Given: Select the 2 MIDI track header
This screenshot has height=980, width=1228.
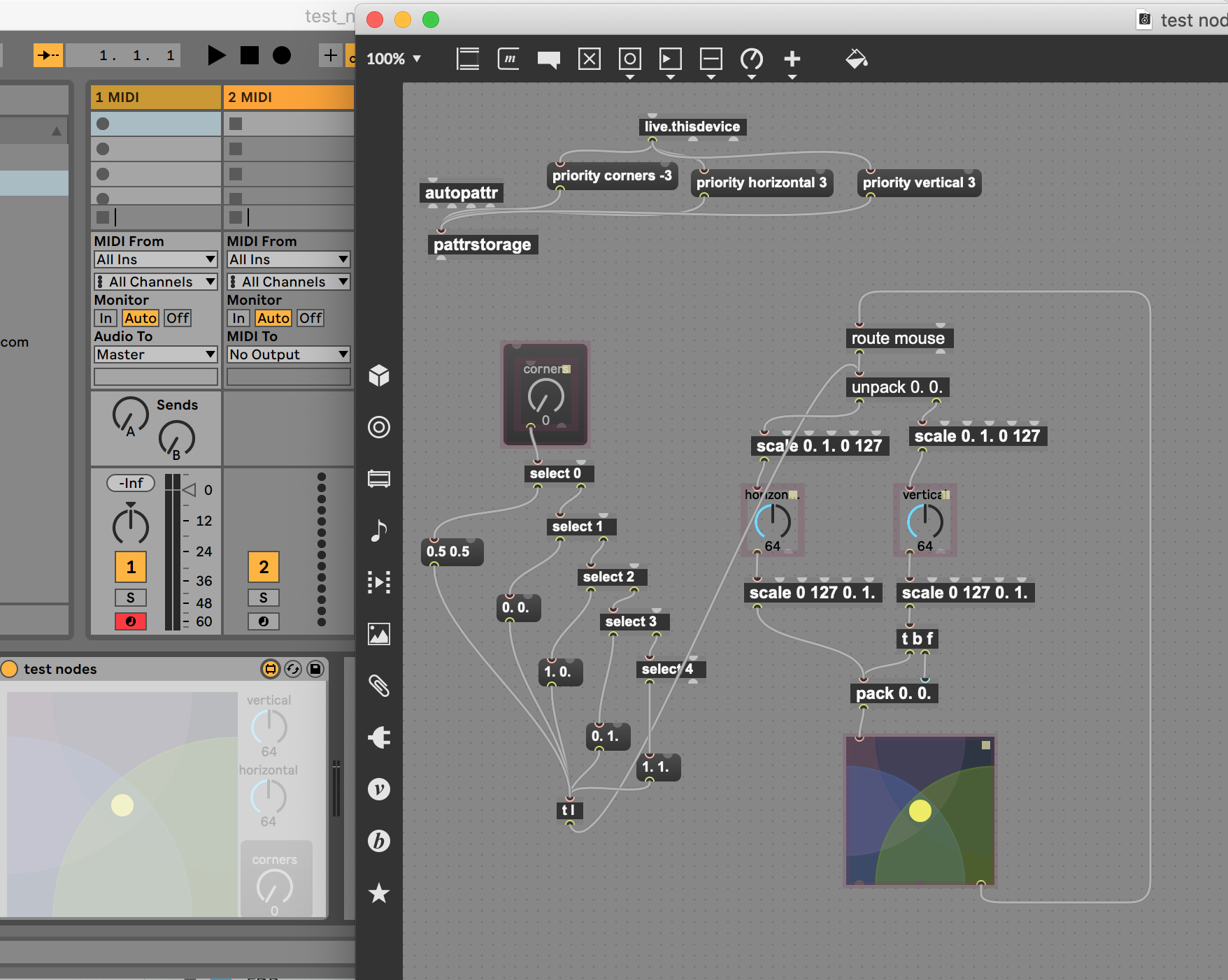Looking at the screenshot, I should 288,97.
